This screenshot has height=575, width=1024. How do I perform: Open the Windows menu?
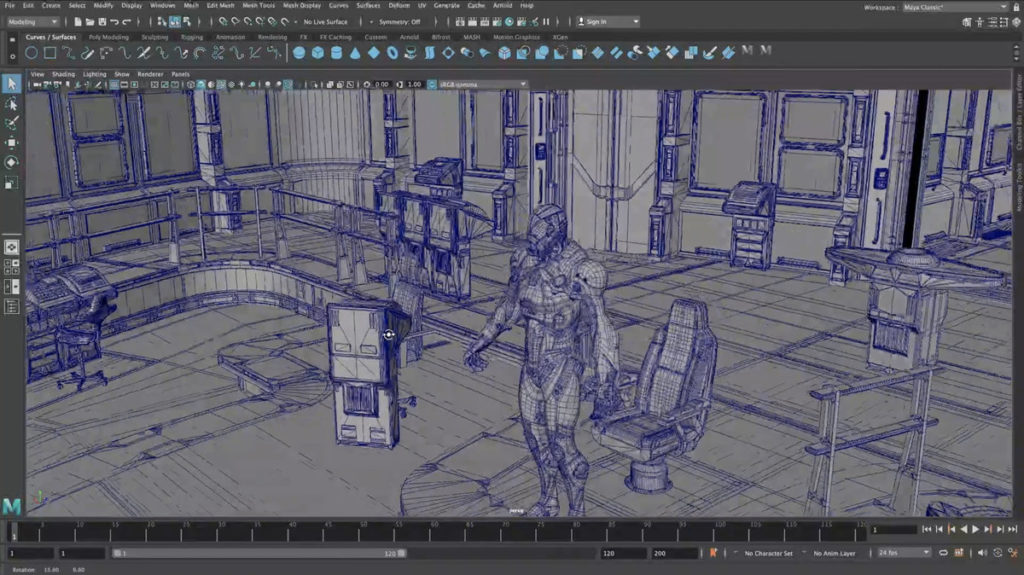(x=162, y=5)
